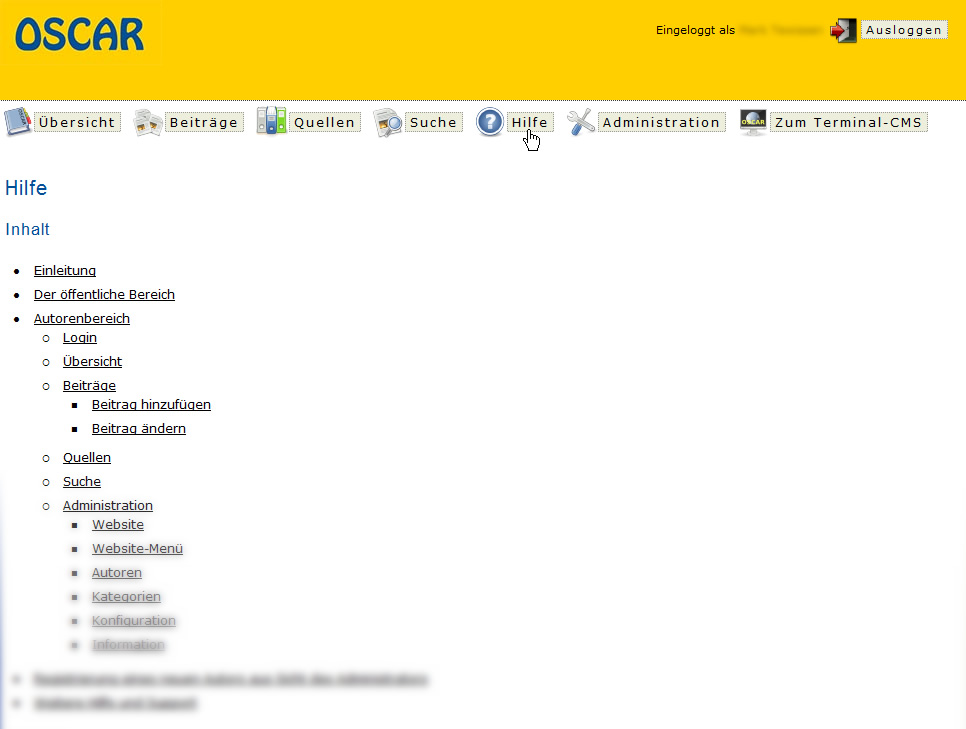The width and height of the screenshot is (966, 729).
Task: Open the Login help topic
Action: (80, 338)
